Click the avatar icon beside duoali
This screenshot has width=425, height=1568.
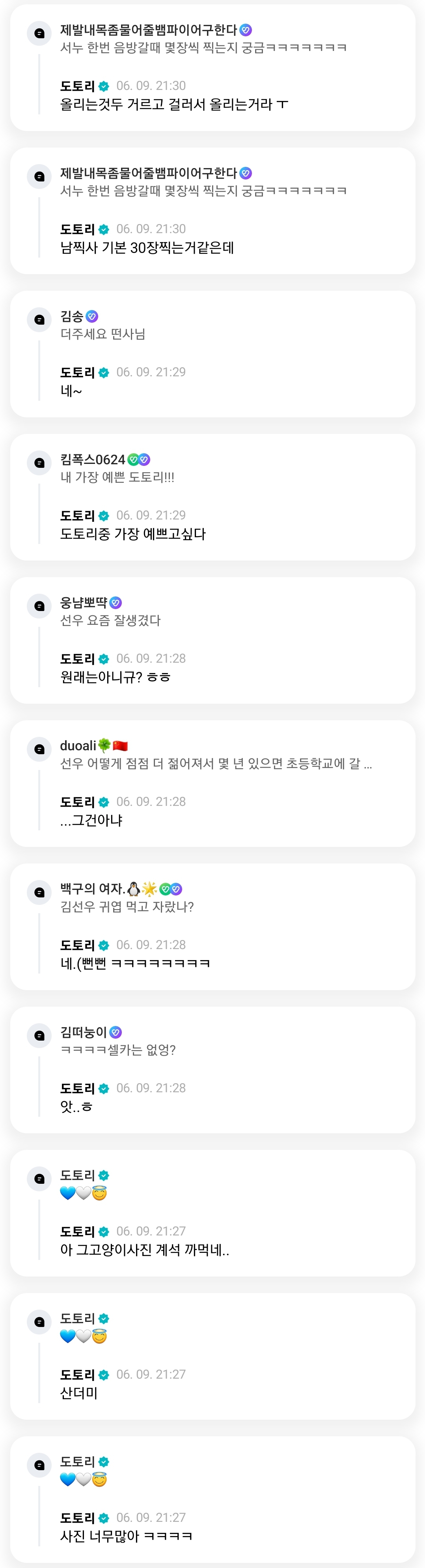coord(39,749)
